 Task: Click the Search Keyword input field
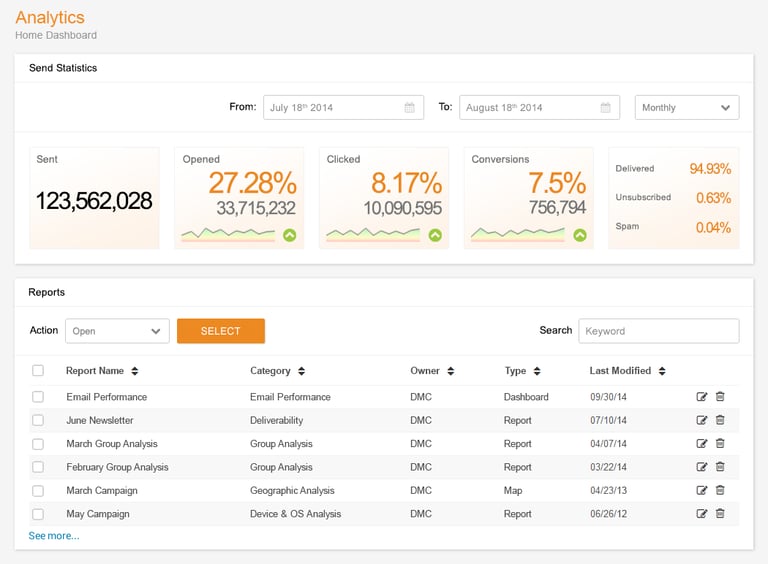point(659,331)
